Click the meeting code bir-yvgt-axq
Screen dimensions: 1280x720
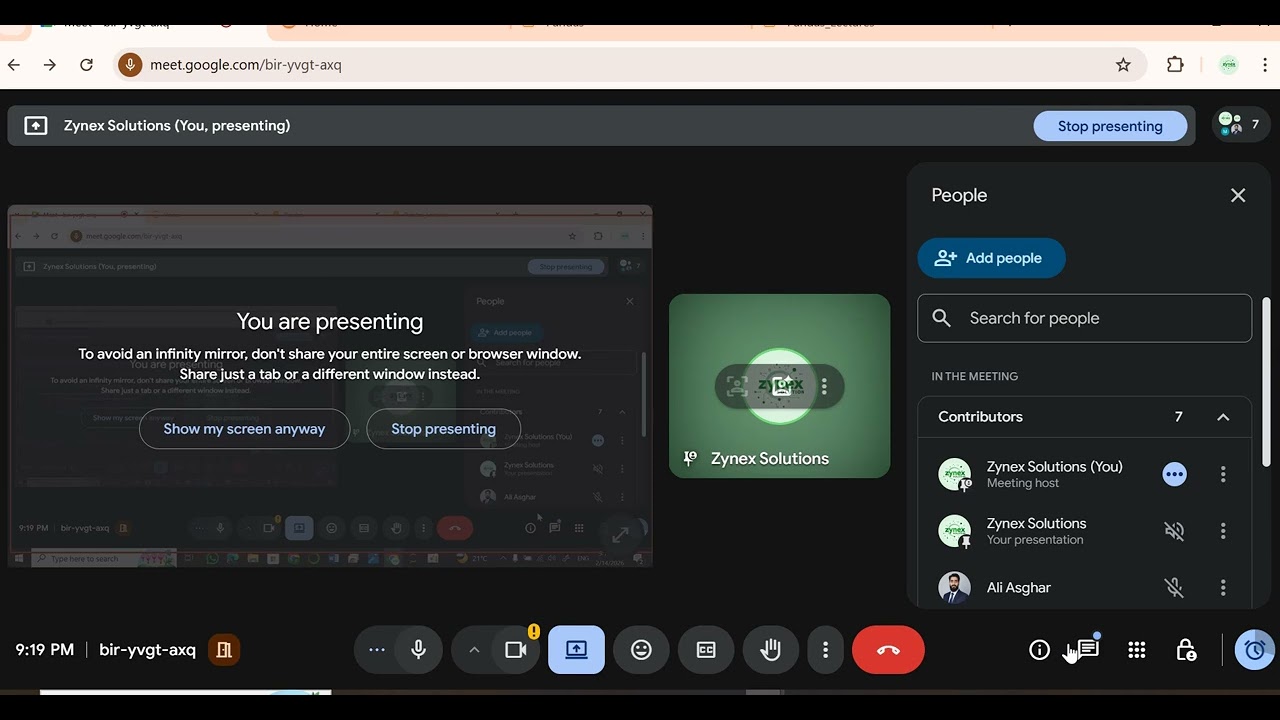(x=148, y=650)
